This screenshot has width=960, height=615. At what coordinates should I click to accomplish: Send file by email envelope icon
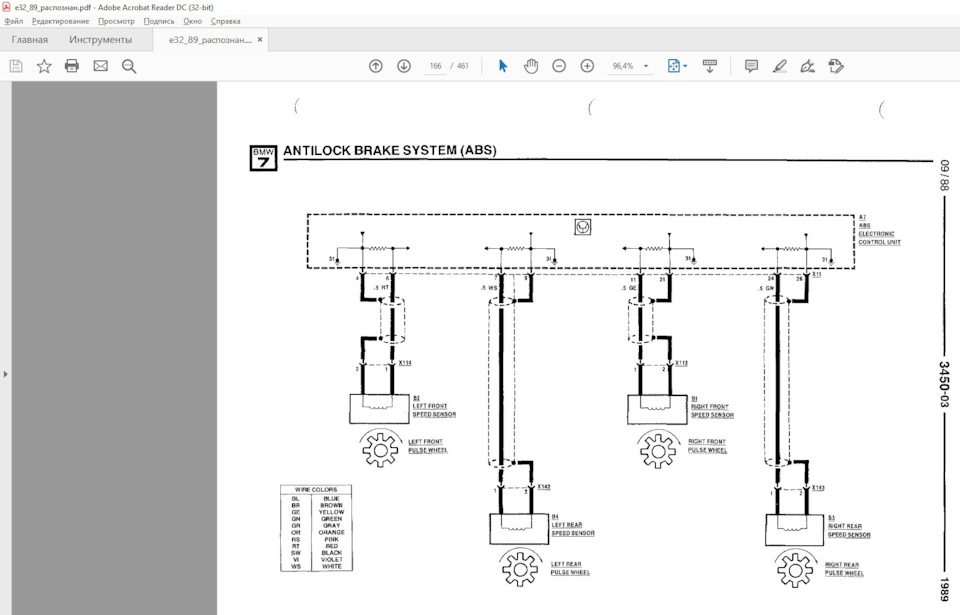click(x=100, y=66)
